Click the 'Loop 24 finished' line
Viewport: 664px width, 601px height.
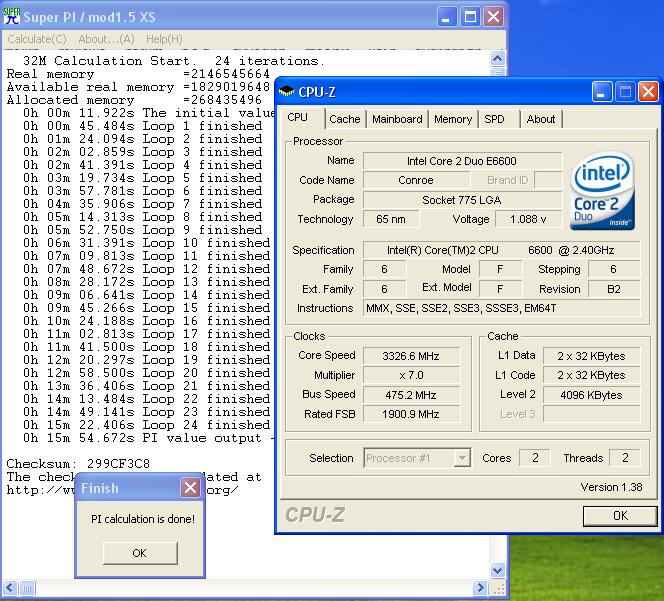[x=147, y=425]
